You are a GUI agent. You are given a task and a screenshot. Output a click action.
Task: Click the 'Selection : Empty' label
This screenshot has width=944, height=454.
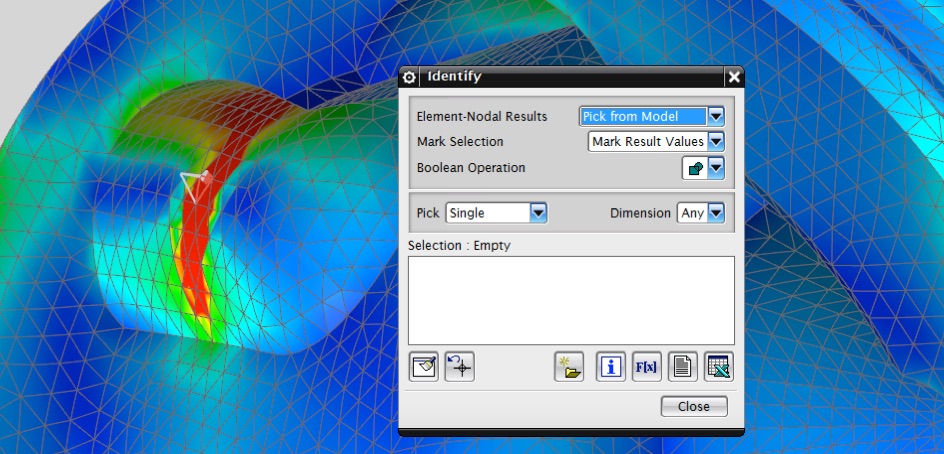[x=459, y=246]
